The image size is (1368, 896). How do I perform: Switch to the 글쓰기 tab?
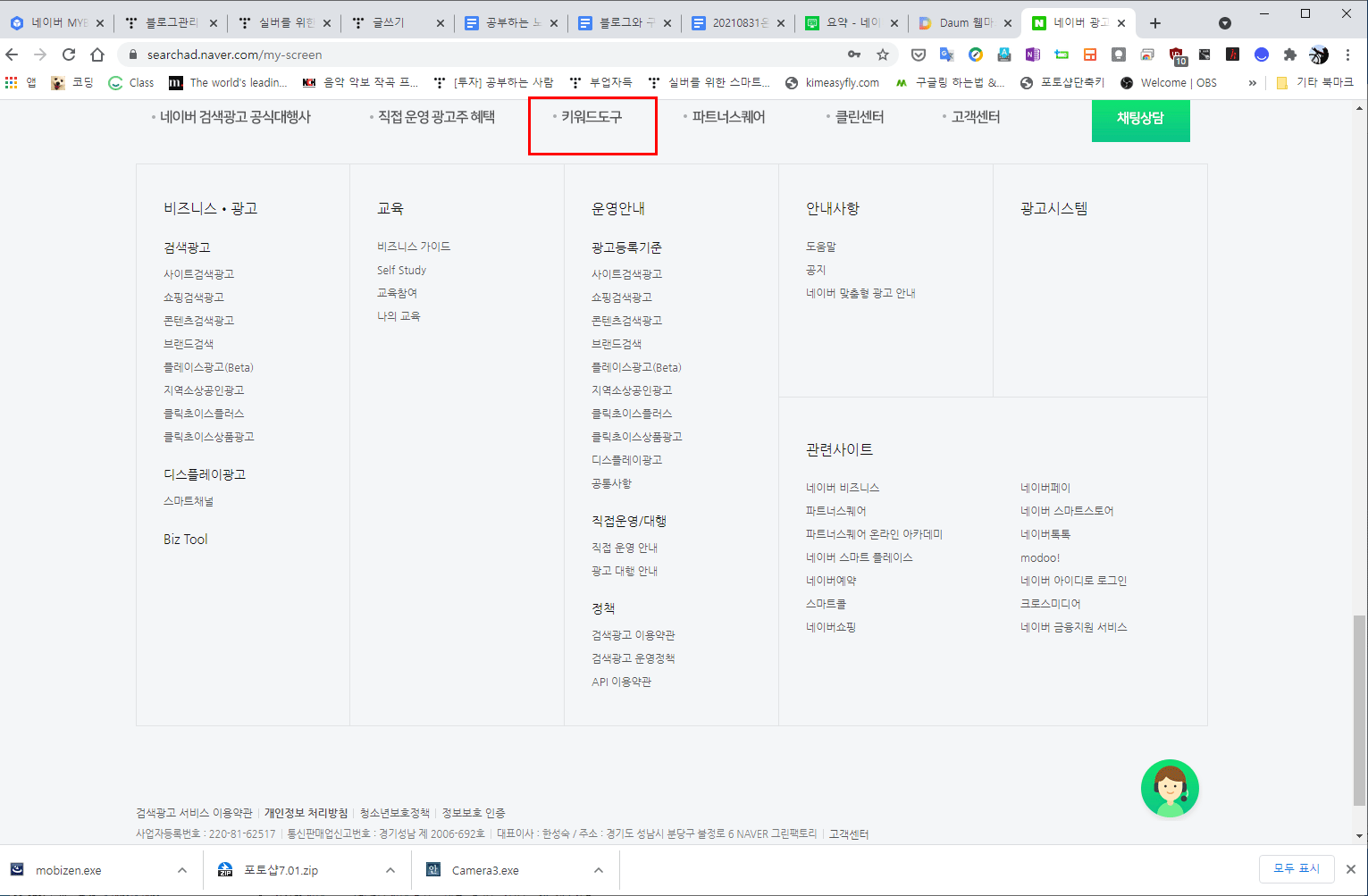coord(399,23)
